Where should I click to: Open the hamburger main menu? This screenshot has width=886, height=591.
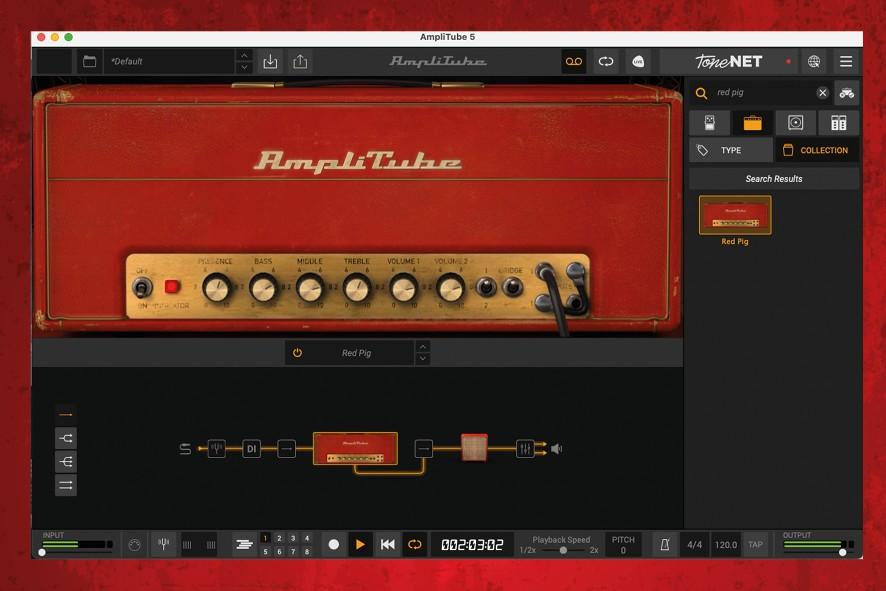[x=846, y=61]
